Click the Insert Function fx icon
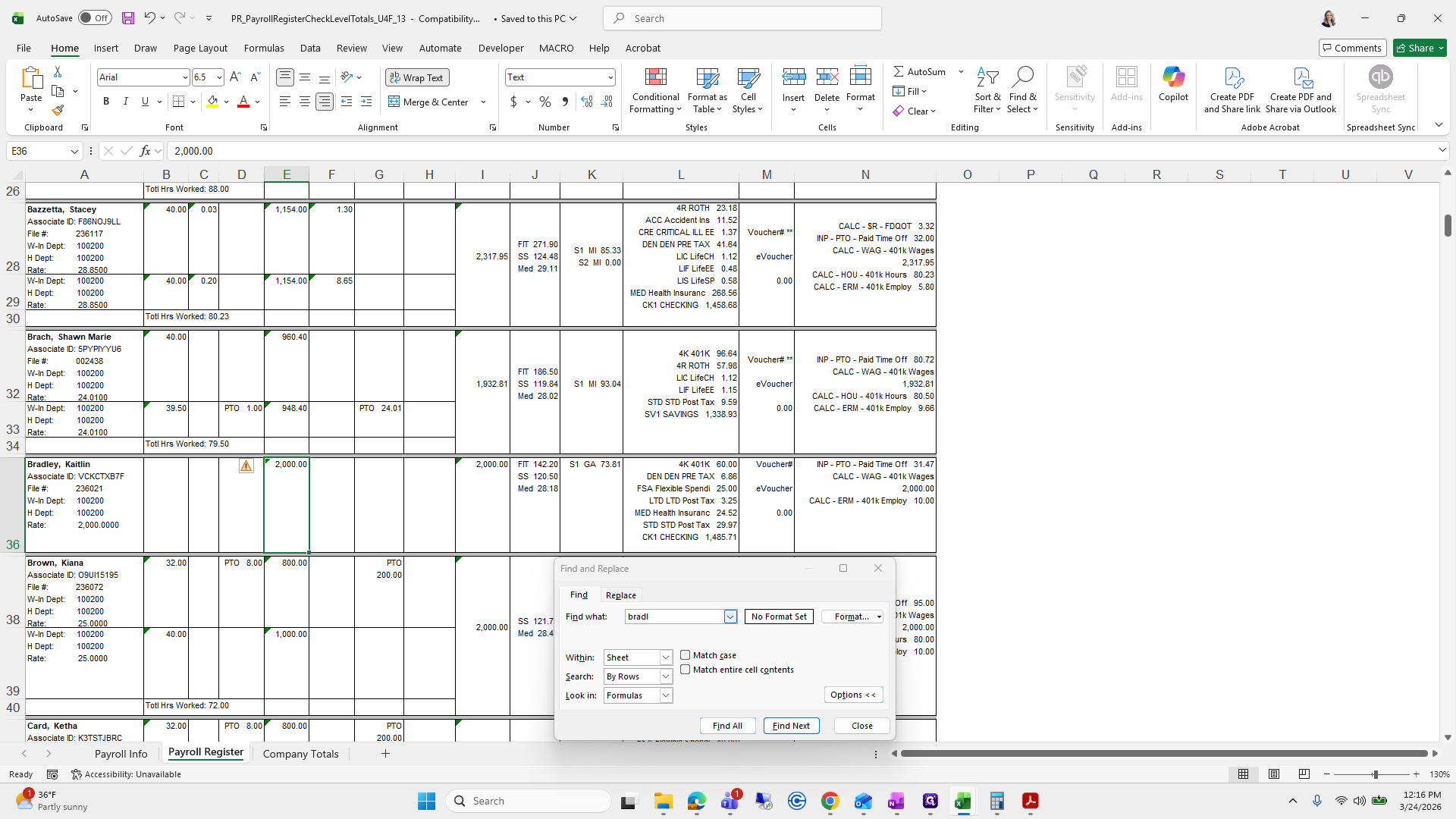 145,151
